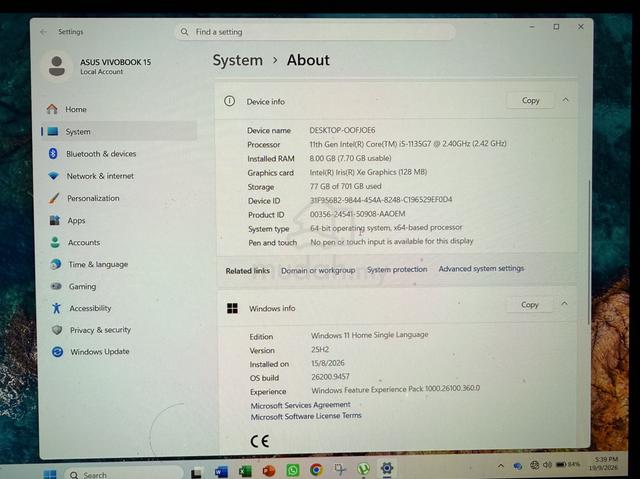Click the Windows info logo icon

point(232,308)
